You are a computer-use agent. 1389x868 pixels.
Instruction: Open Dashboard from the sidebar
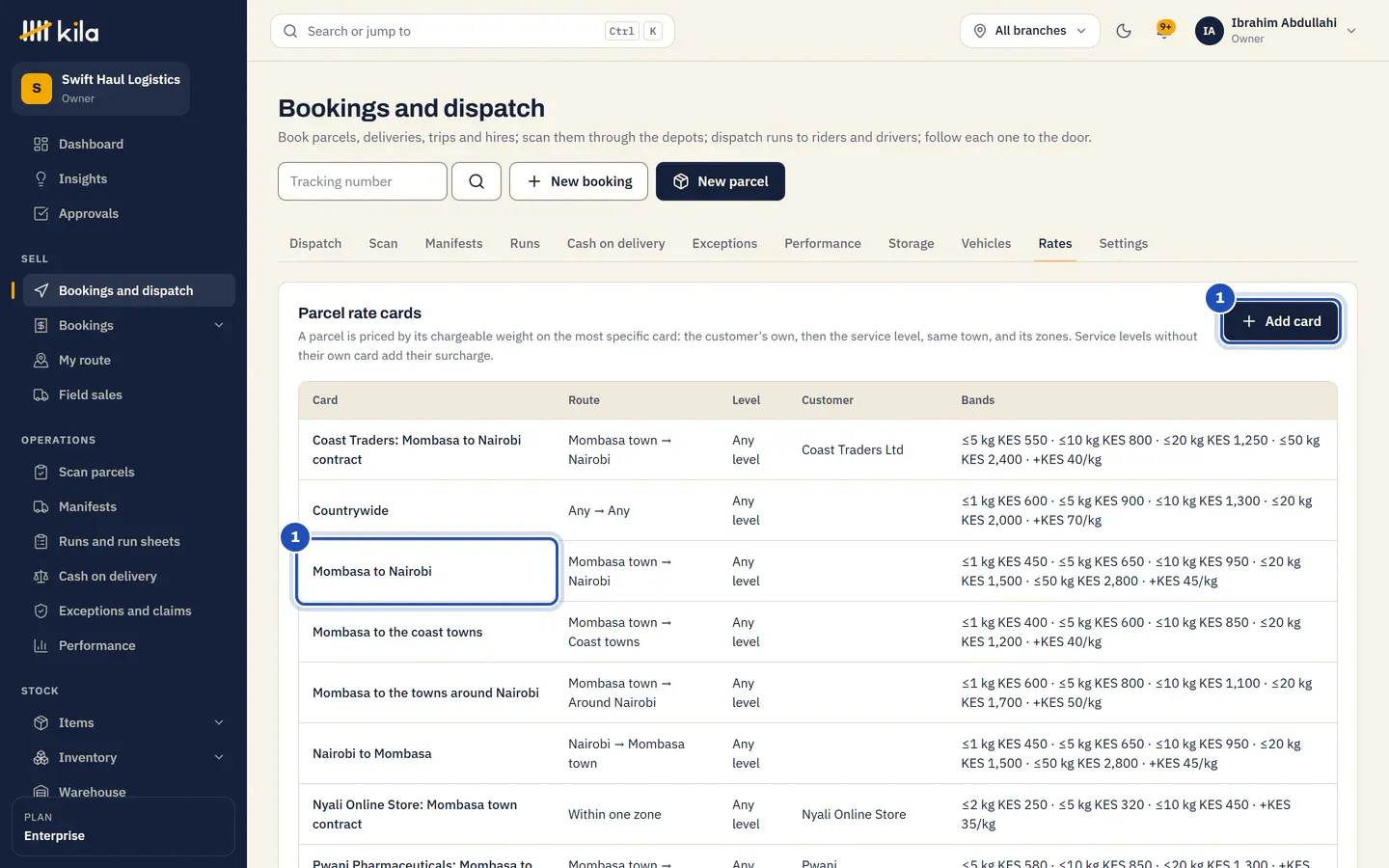point(129,144)
